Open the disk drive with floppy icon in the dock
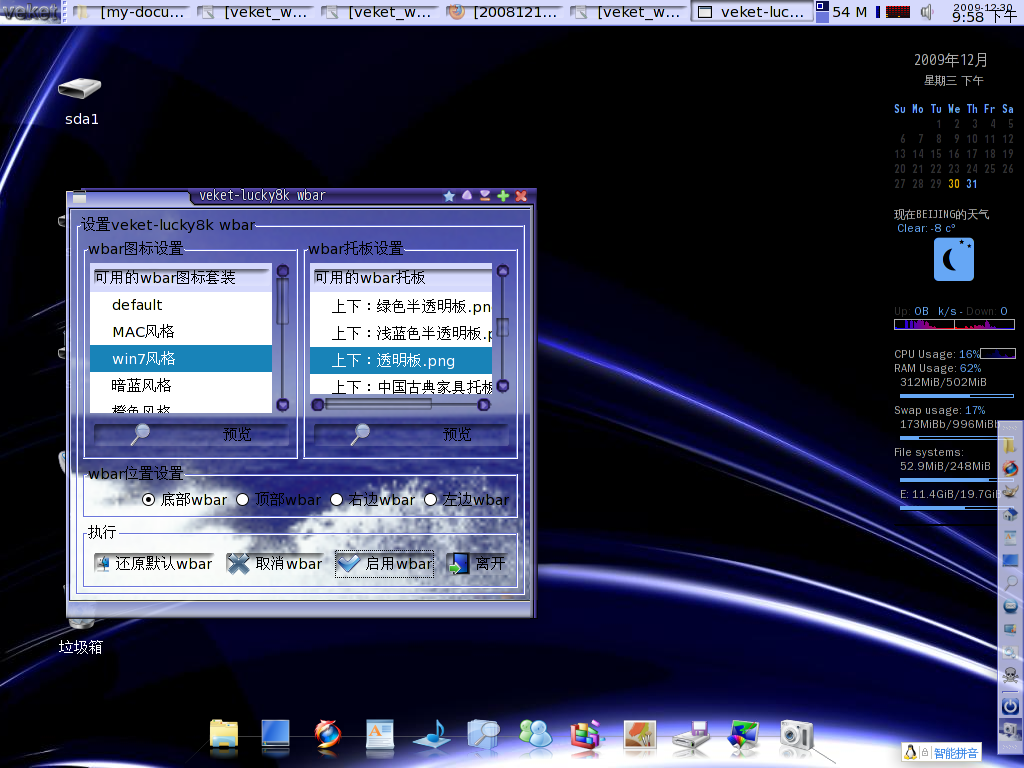The image size is (1024, 768). pyautogui.click(x=691, y=734)
